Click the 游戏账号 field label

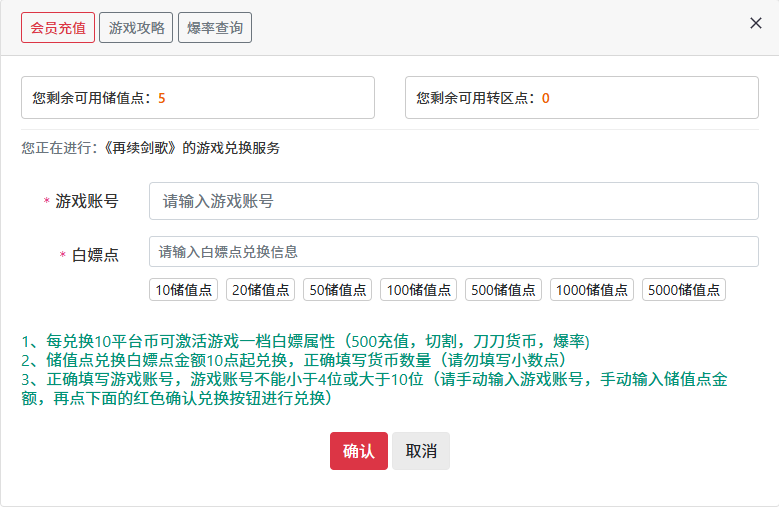click(86, 201)
